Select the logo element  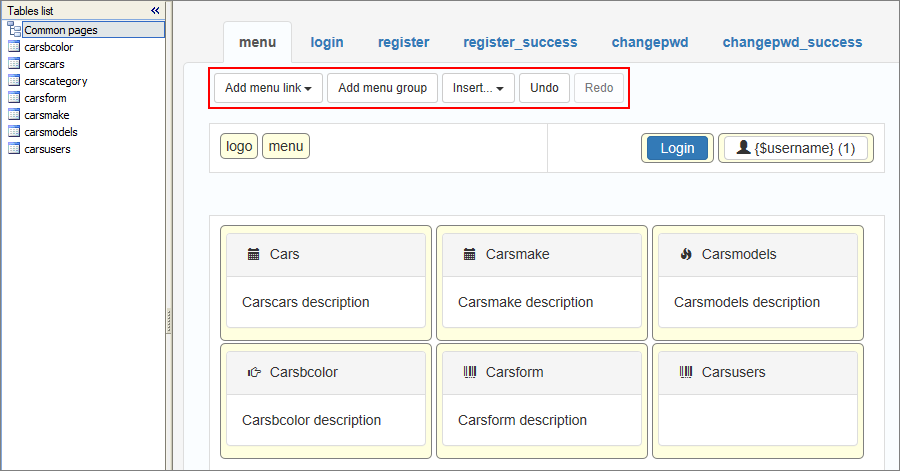coord(239,146)
